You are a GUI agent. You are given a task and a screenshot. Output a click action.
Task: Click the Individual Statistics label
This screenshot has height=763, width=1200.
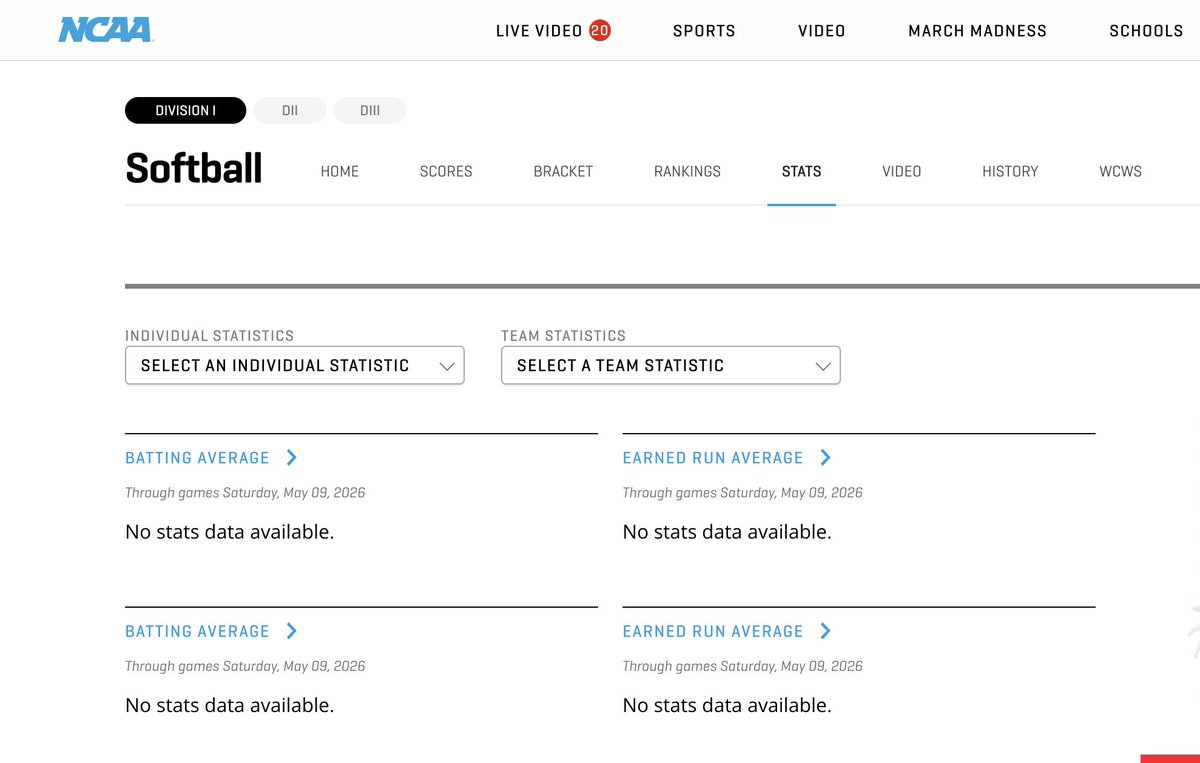coord(210,336)
